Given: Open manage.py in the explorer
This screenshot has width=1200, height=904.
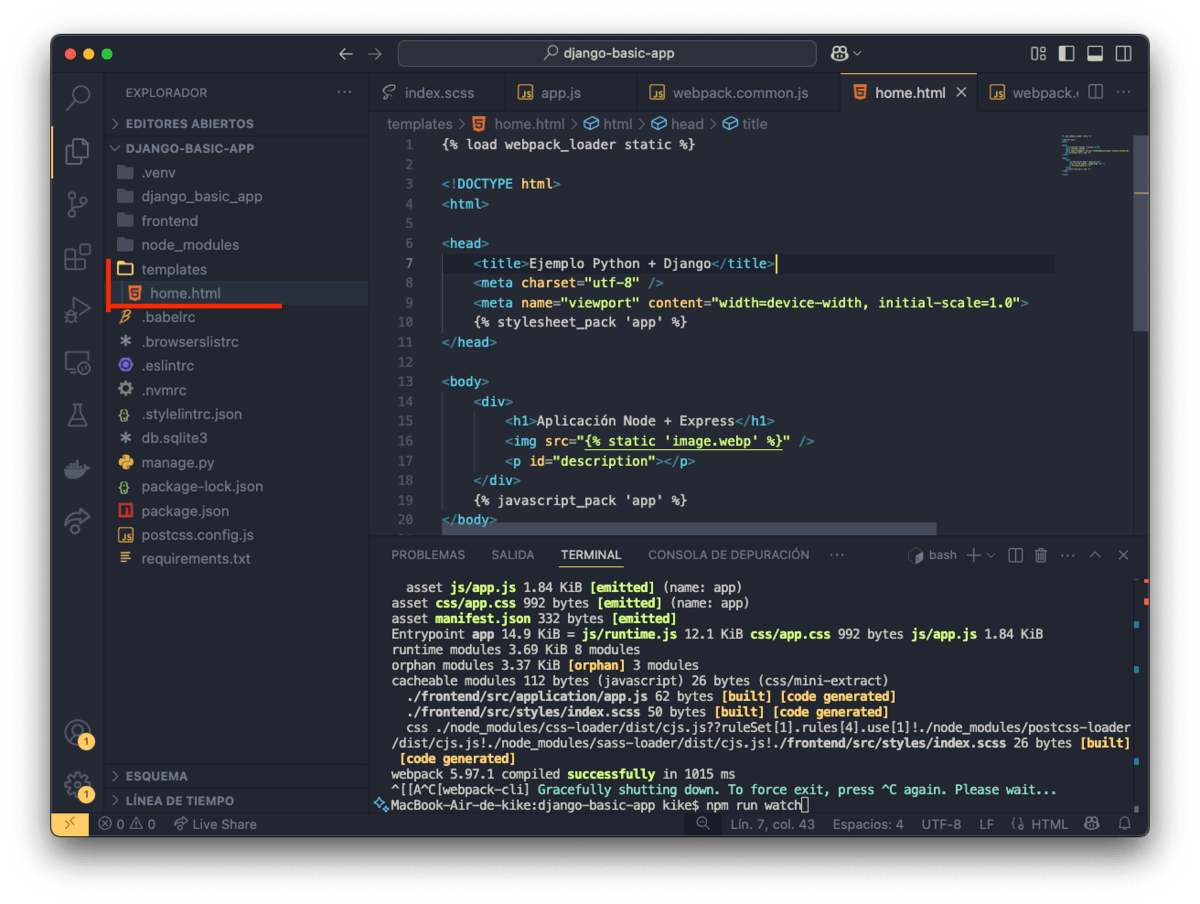Looking at the screenshot, I should coord(236,462).
